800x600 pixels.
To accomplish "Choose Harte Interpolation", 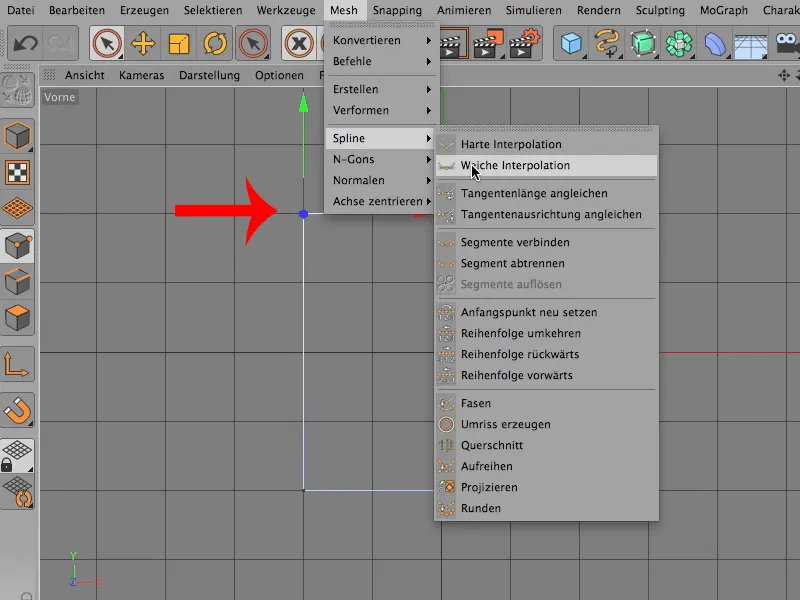I will [546, 144].
